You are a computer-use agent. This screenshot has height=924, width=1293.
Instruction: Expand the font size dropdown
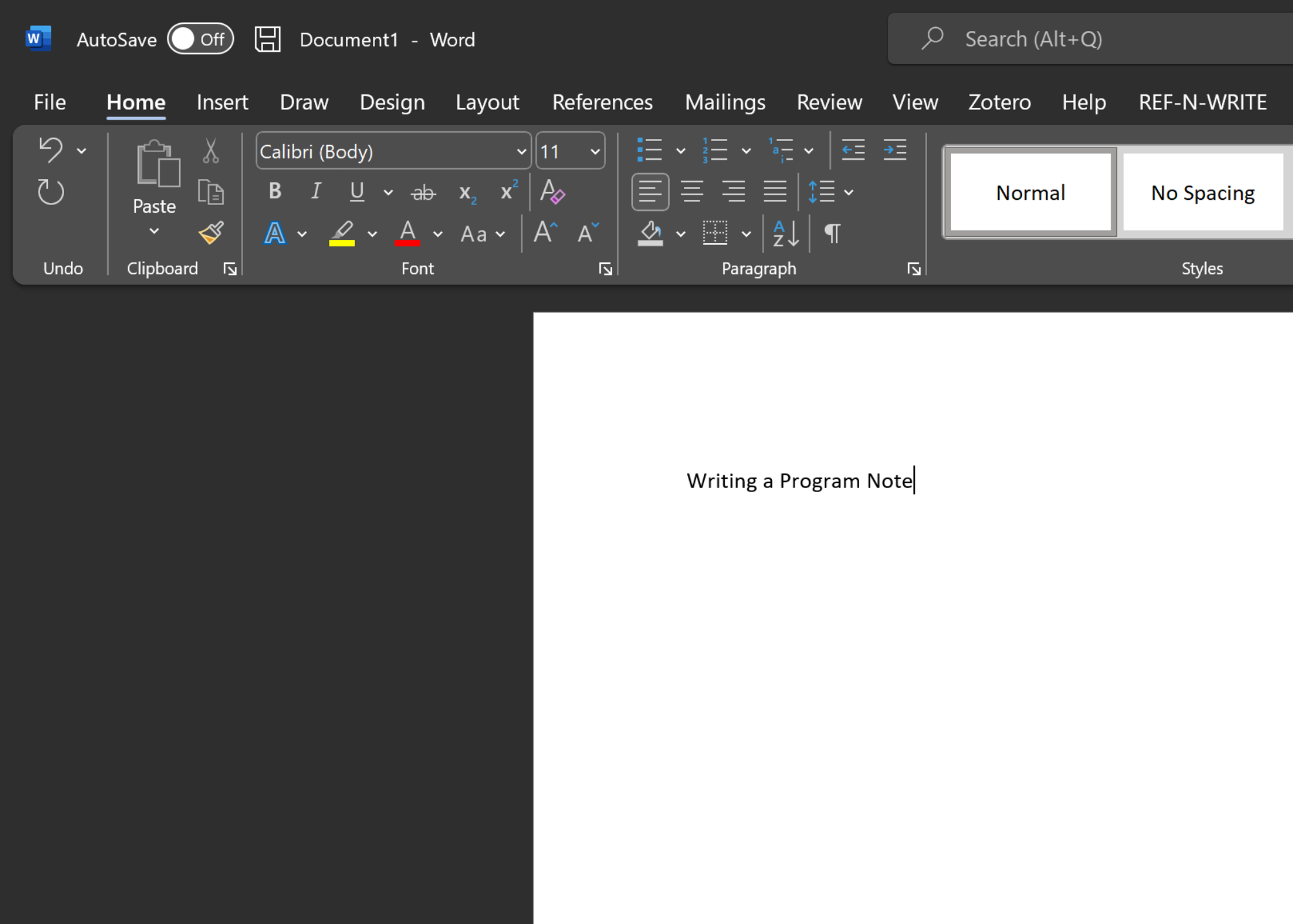pyautogui.click(x=595, y=152)
